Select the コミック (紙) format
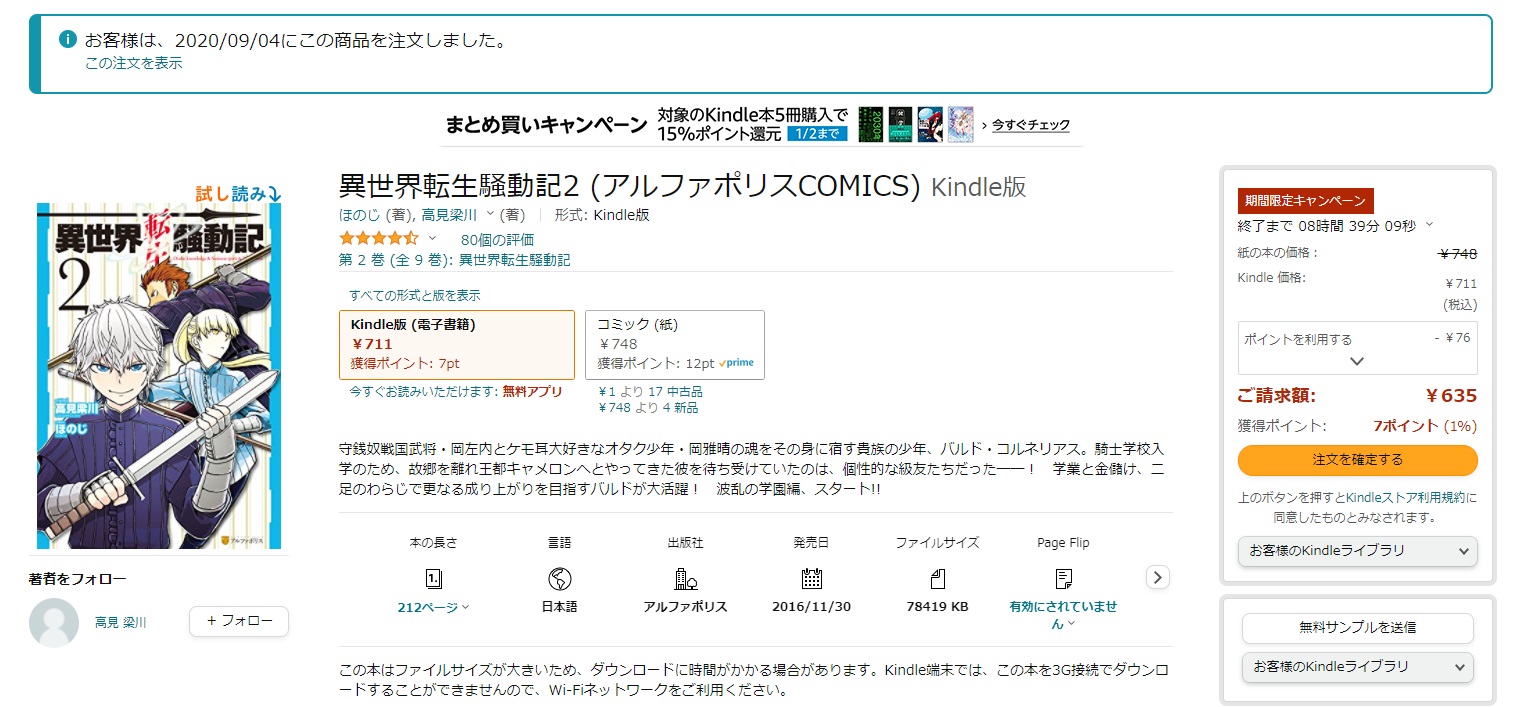Image resolution: width=1513 pixels, height=707 pixels. tap(675, 345)
